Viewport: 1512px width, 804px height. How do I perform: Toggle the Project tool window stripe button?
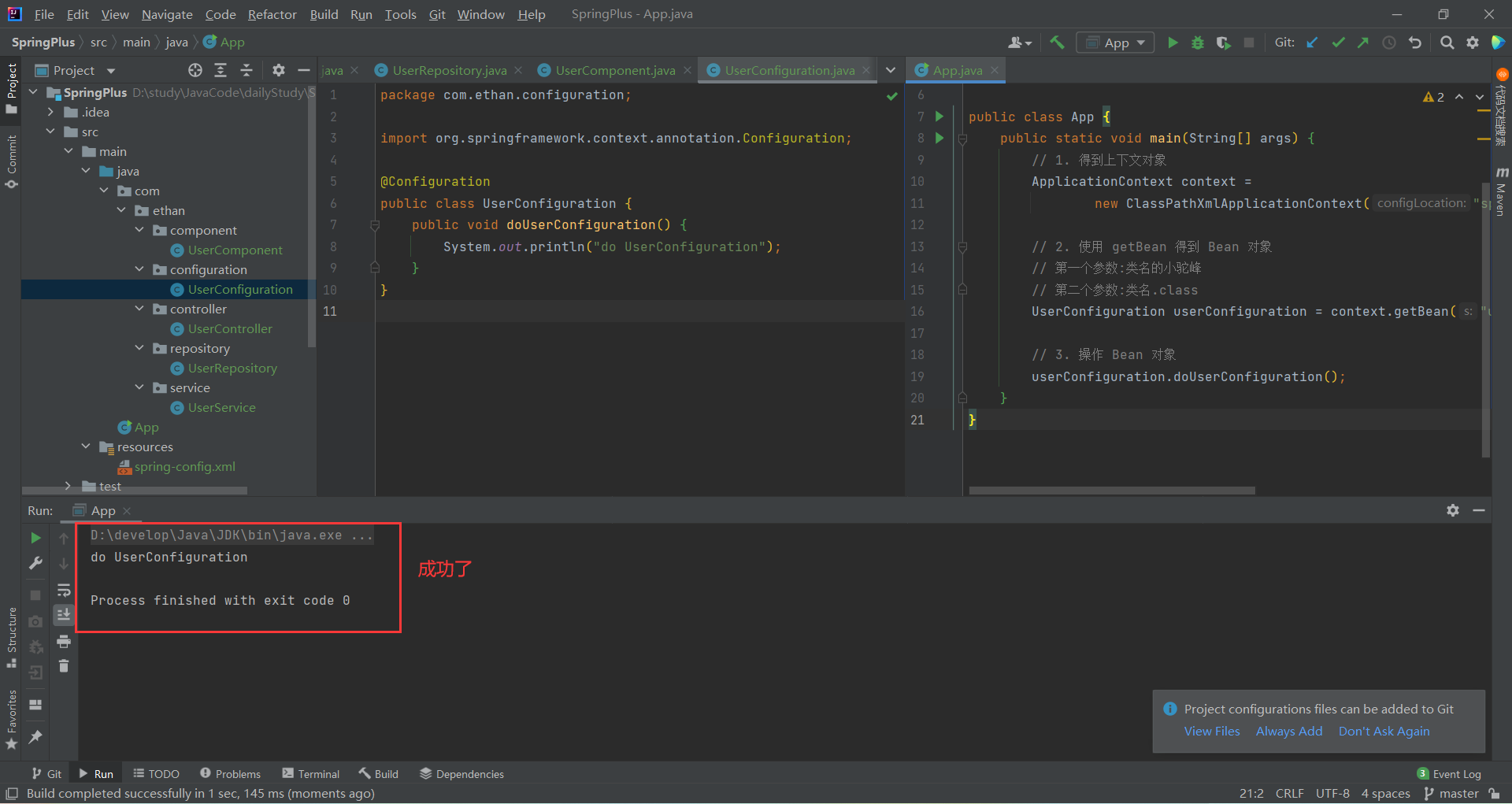tap(11, 88)
